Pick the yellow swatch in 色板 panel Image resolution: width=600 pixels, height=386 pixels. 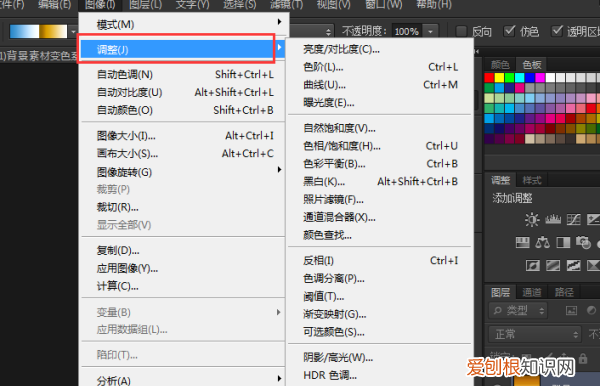(499, 78)
